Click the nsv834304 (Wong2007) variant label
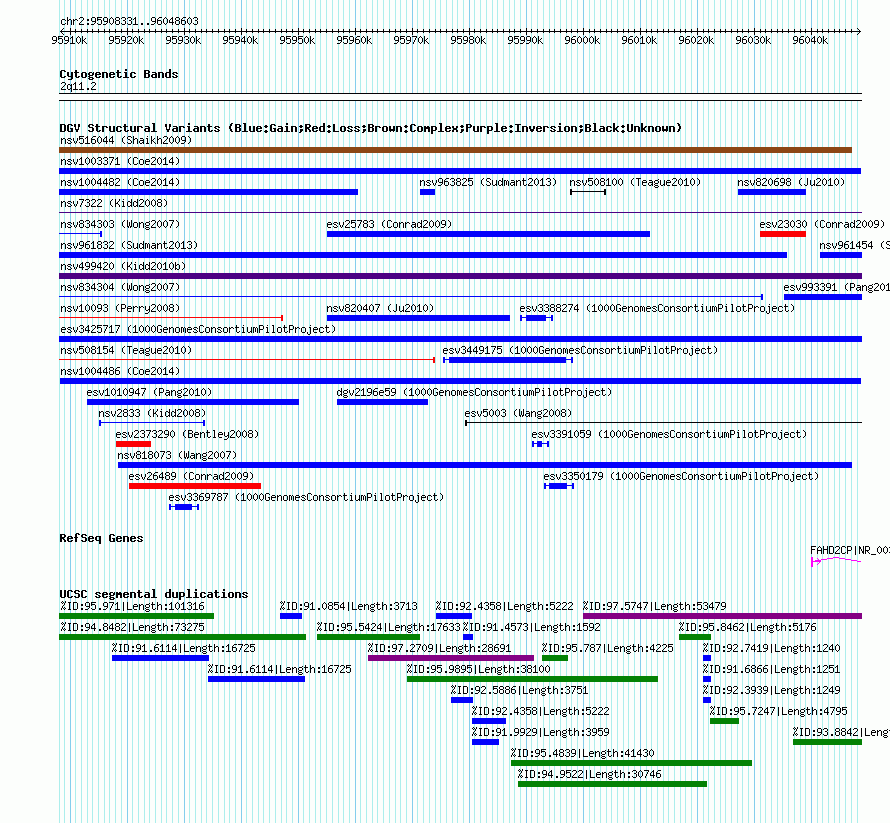This screenshot has height=823, width=890. tap(120, 287)
